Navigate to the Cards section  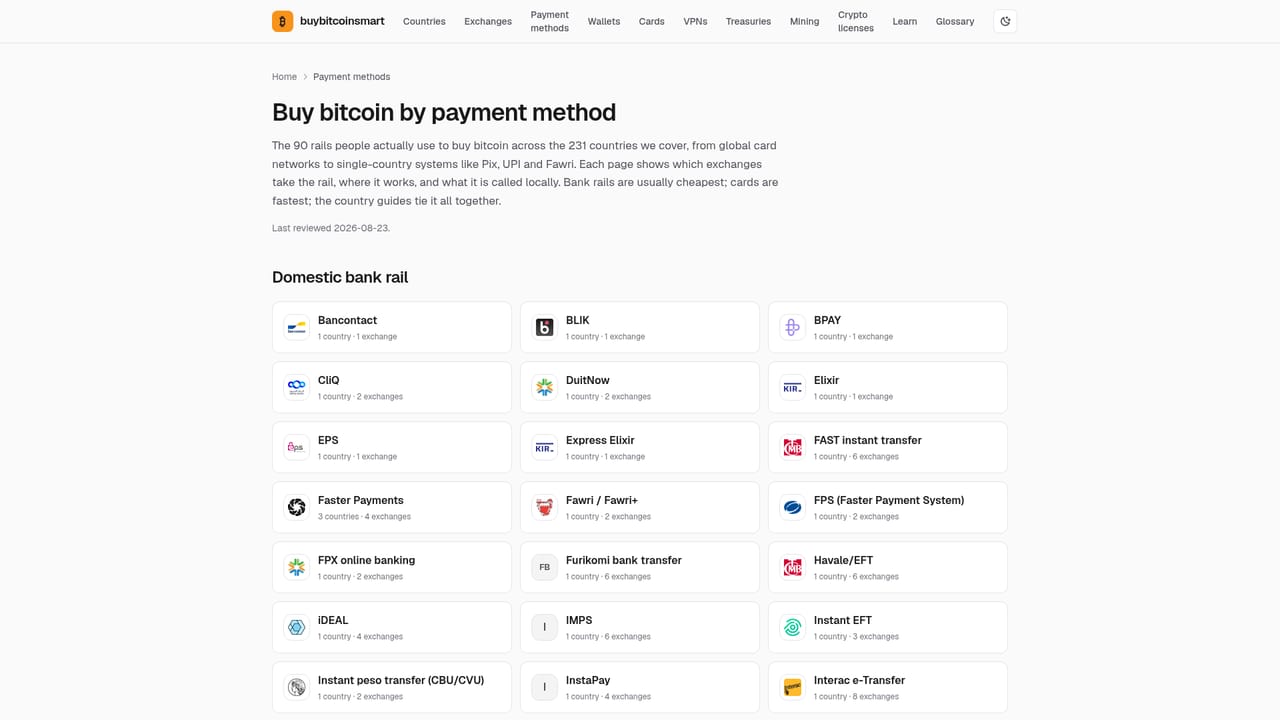tap(652, 21)
